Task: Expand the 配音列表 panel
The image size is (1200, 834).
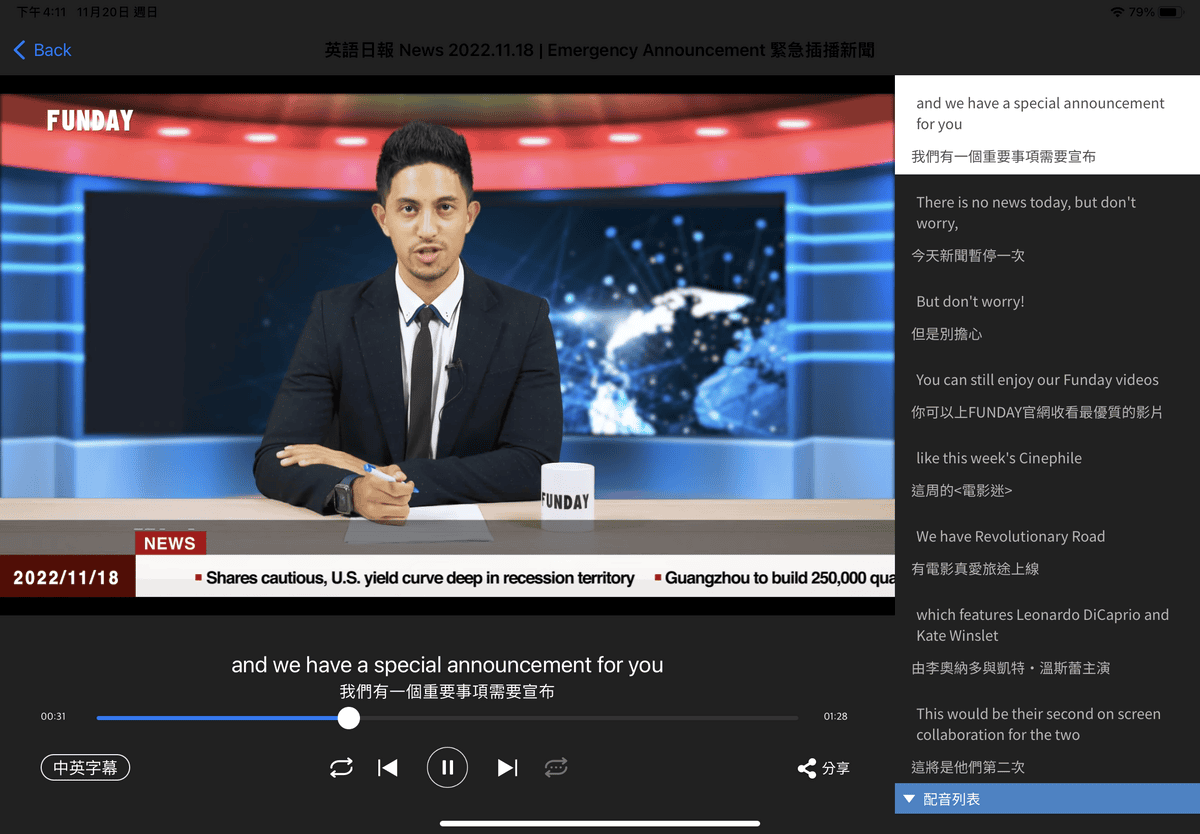Action: pos(1047,799)
